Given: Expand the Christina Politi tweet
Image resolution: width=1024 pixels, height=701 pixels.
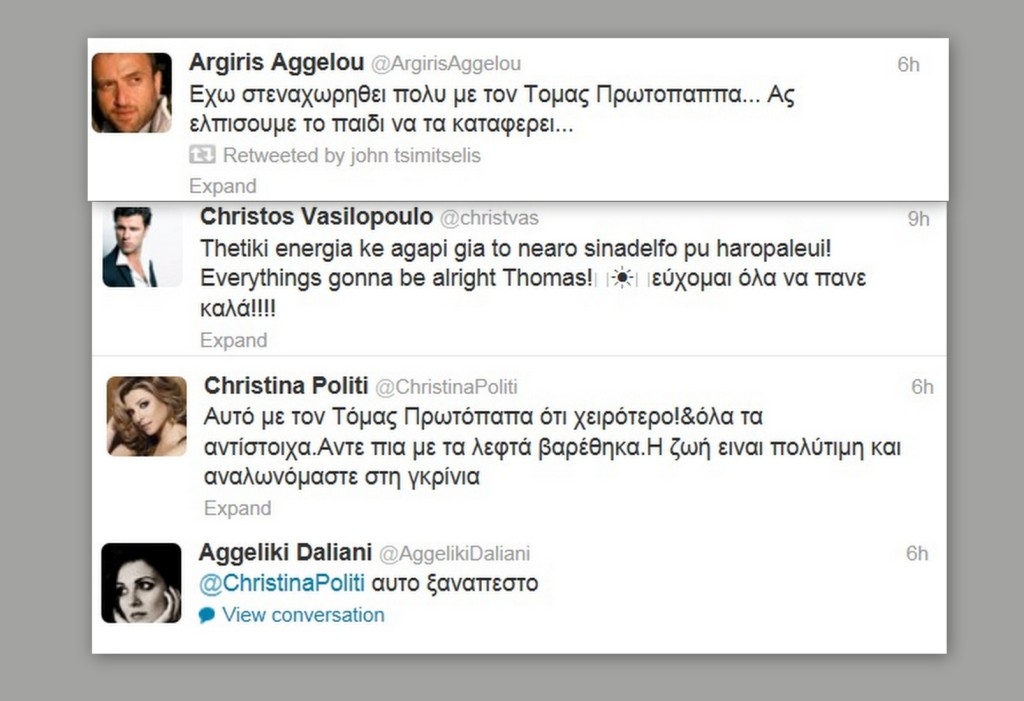Looking at the screenshot, I should (x=238, y=508).
